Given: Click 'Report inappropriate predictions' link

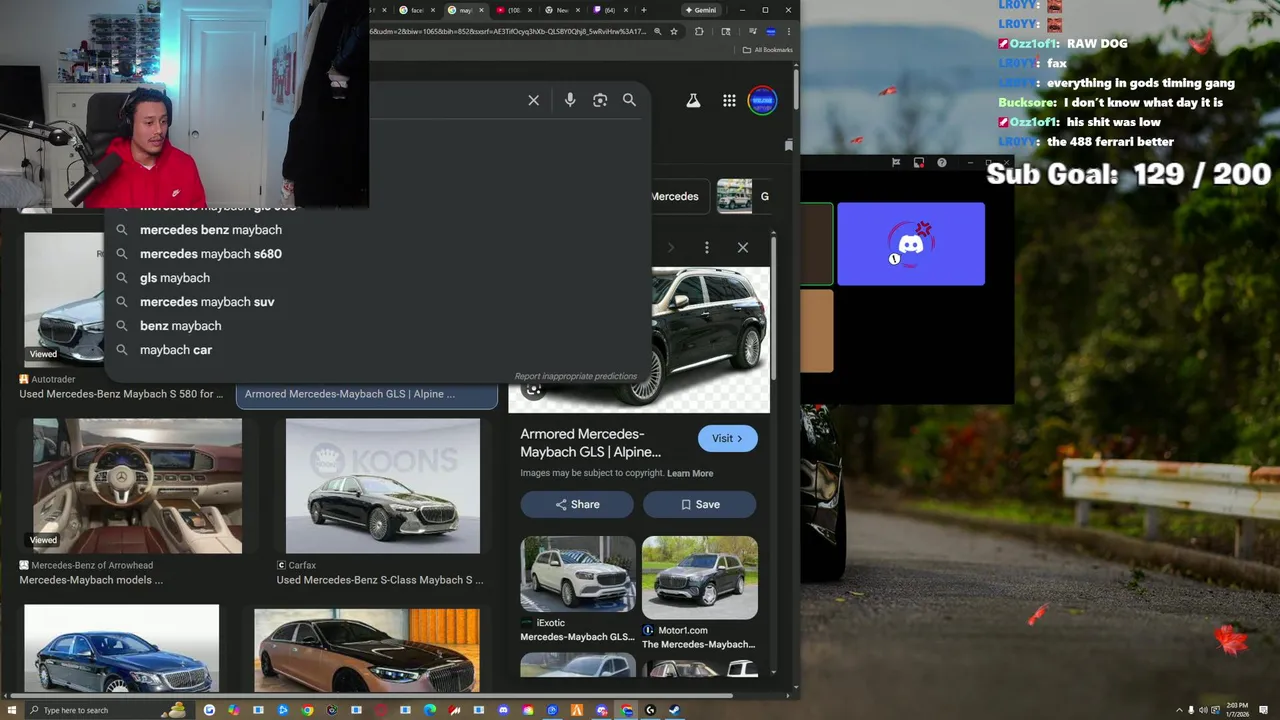Looking at the screenshot, I should 575,376.
